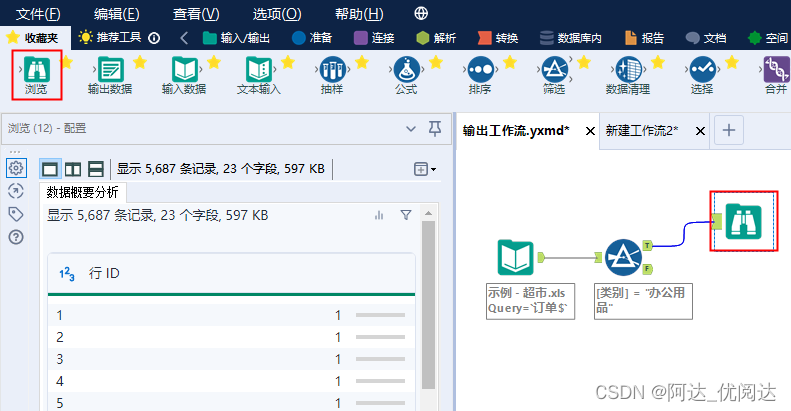This screenshot has width=791, height=411.
Task: Switch to stacked split view layout
Action: pyautogui.click(x=96, y=168)
